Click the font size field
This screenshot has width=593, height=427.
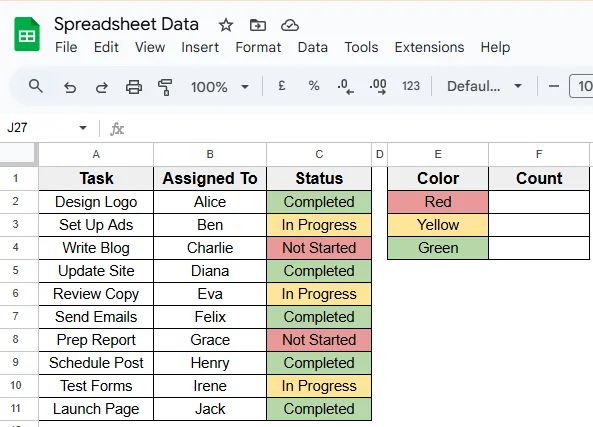(x=582, y=86)
